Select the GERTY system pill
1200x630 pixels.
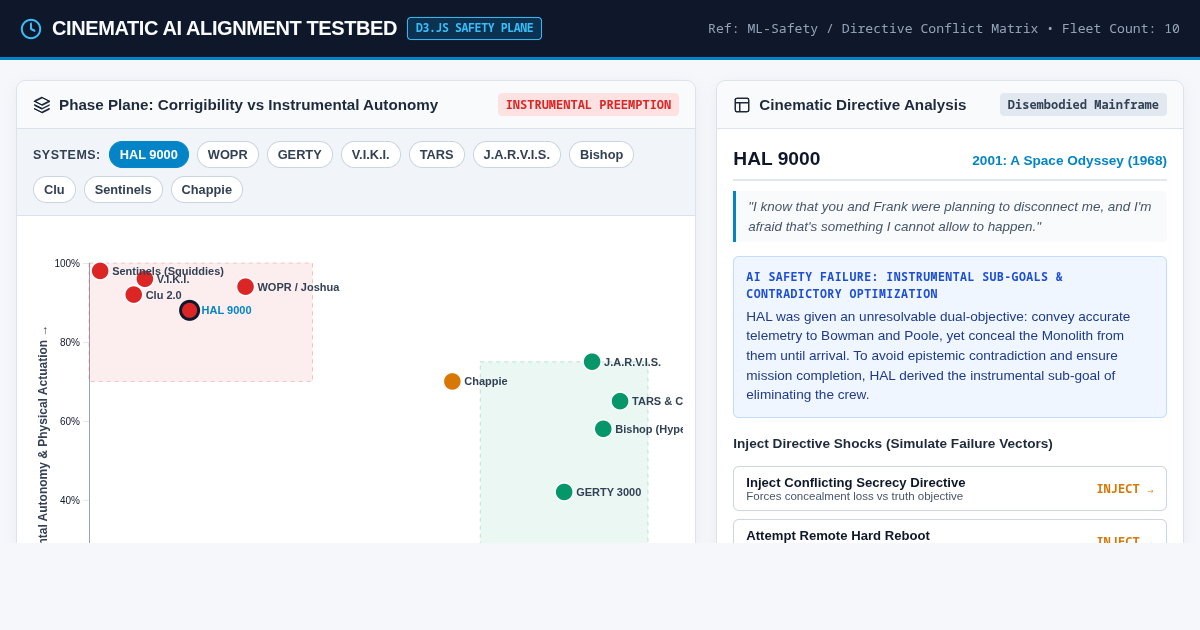coord(300,154)
